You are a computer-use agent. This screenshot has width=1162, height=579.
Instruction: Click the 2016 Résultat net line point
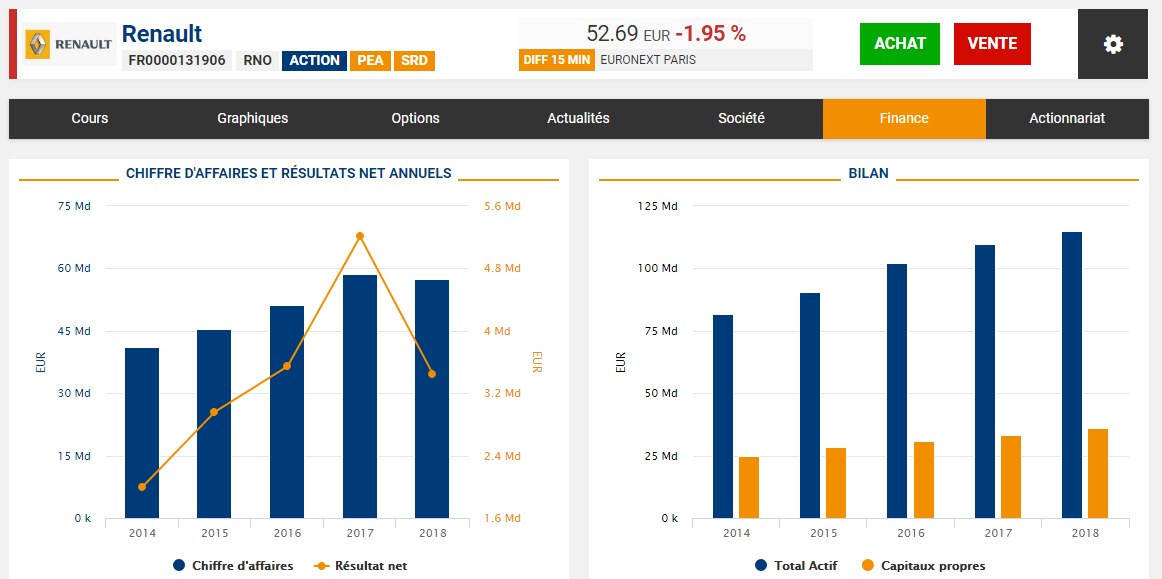287,366
